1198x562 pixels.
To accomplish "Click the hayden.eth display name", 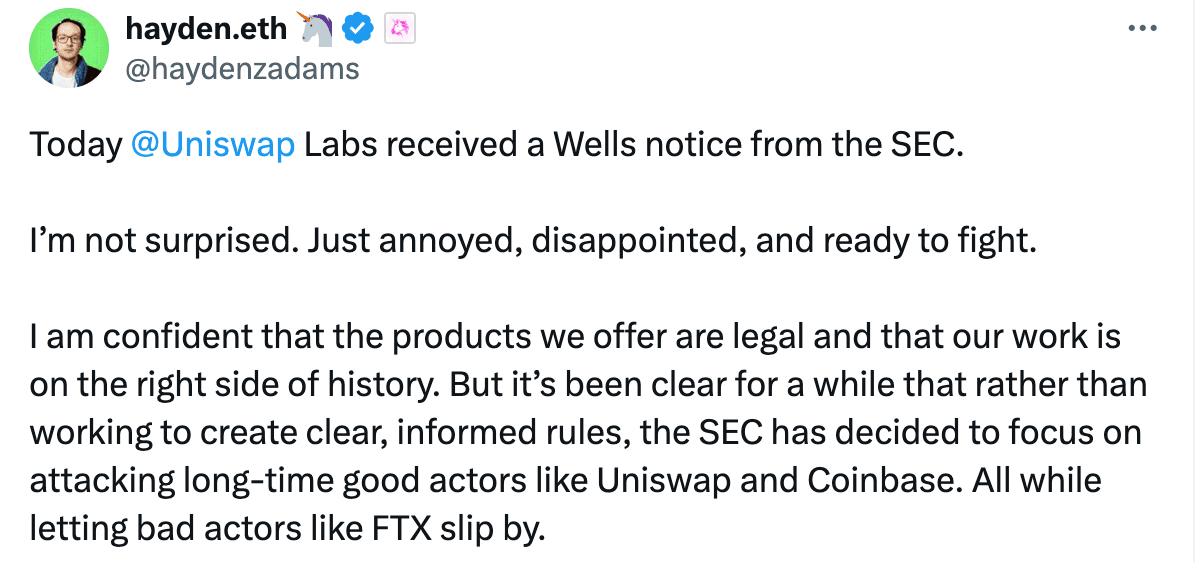I will pos(206,29).
